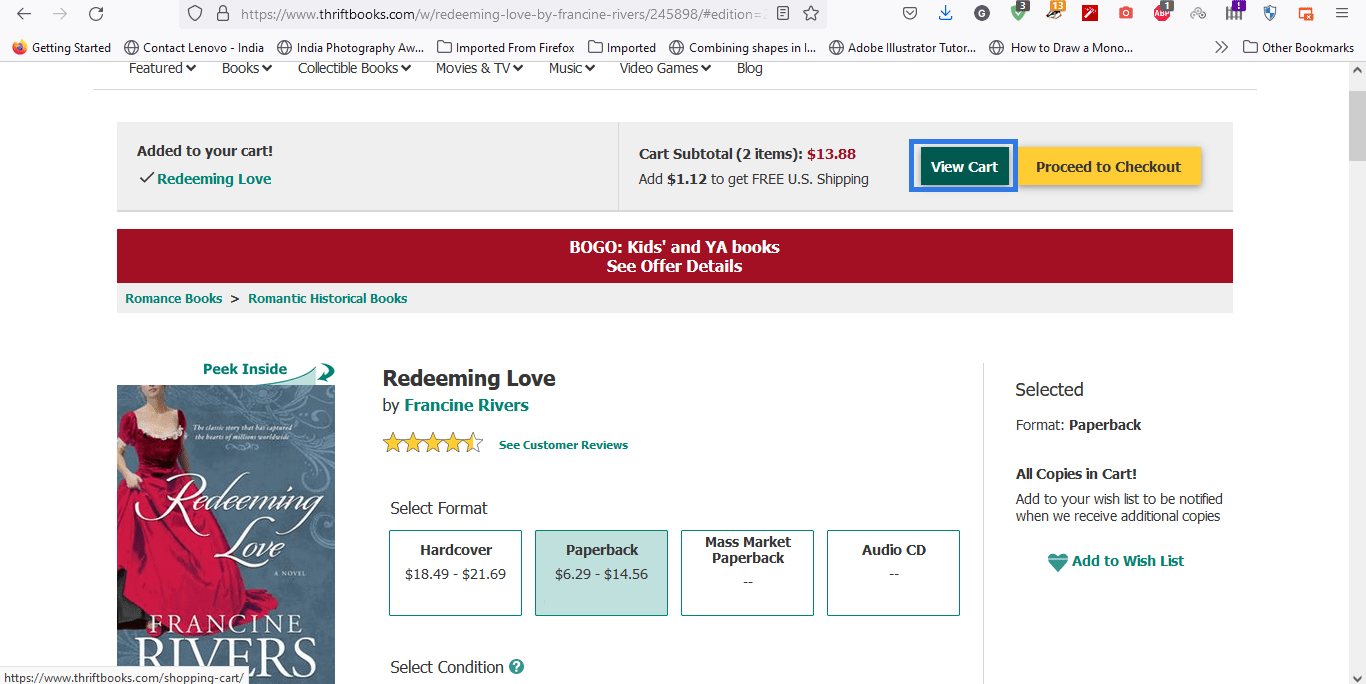Open tracking protection shield in address bar

(196, 14)
